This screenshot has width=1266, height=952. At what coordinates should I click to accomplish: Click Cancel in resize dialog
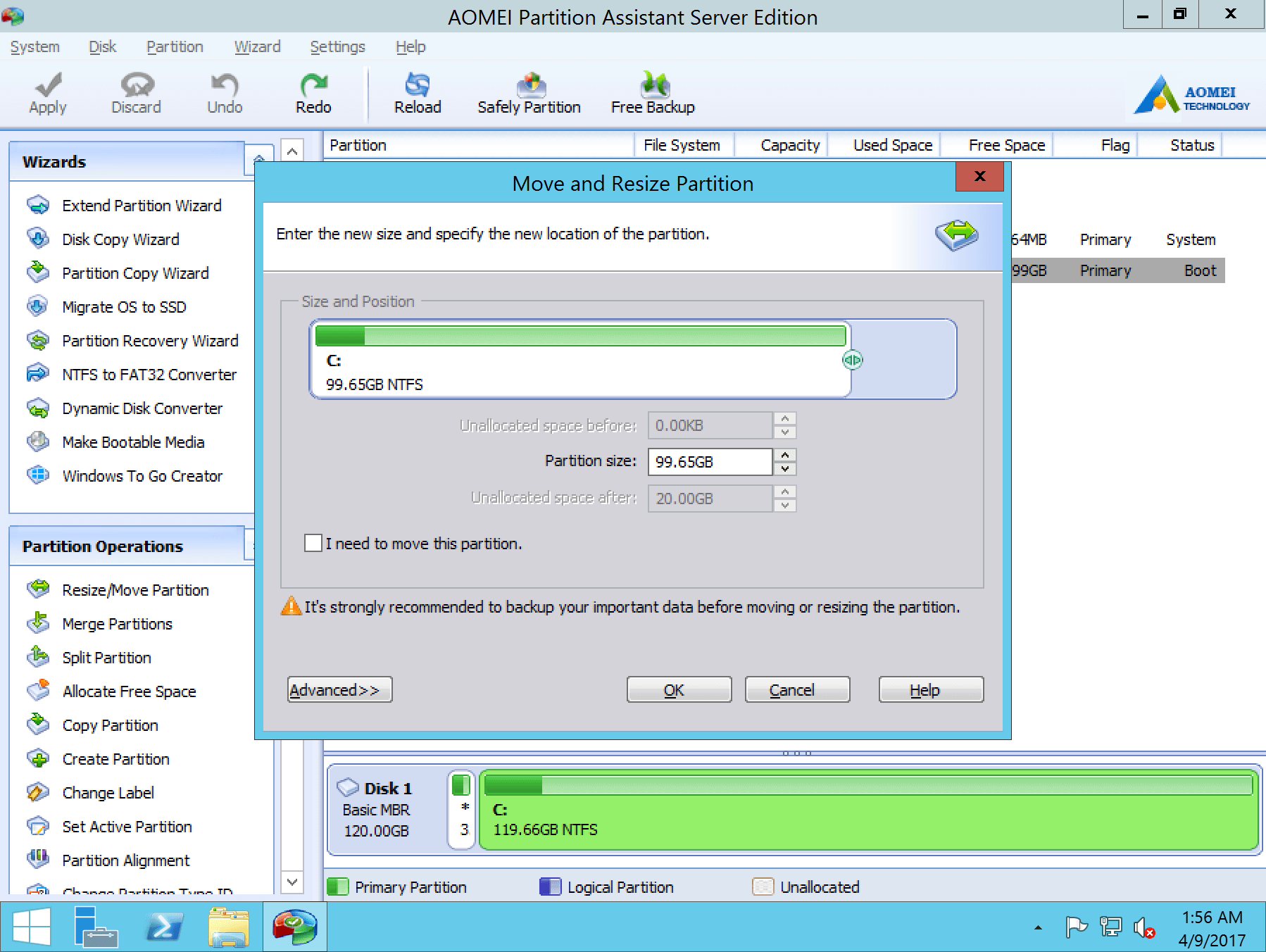click(x=797, y=689)
